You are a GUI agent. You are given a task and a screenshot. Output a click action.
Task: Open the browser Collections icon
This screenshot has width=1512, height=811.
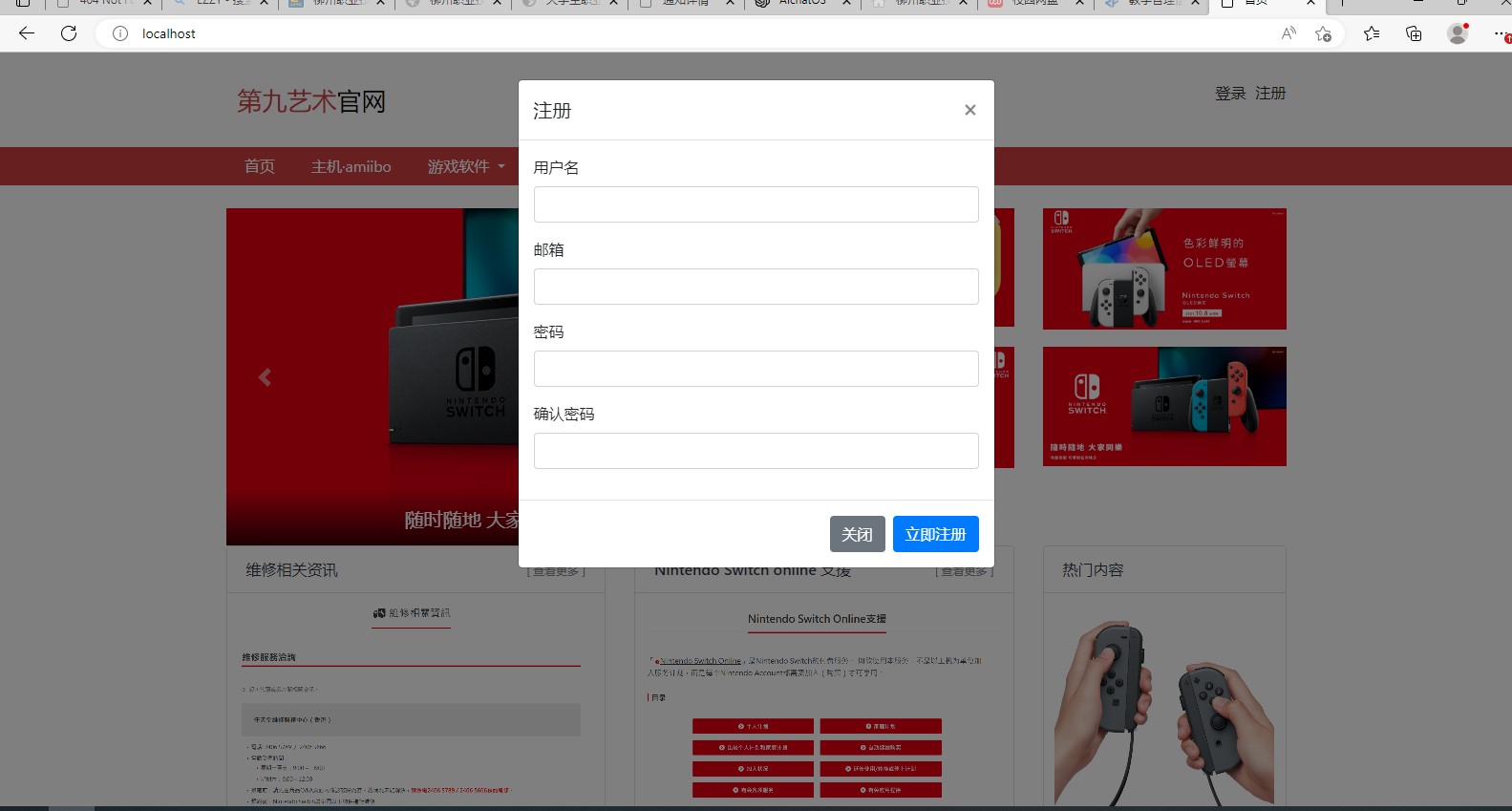[1414, 33]
